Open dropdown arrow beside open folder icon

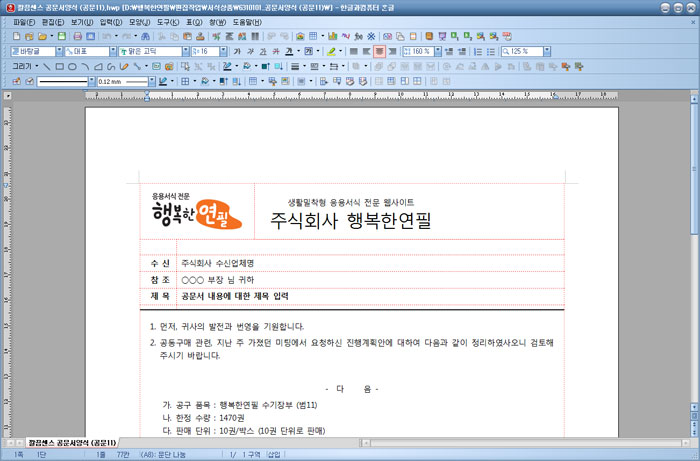[x=51, y=36]
